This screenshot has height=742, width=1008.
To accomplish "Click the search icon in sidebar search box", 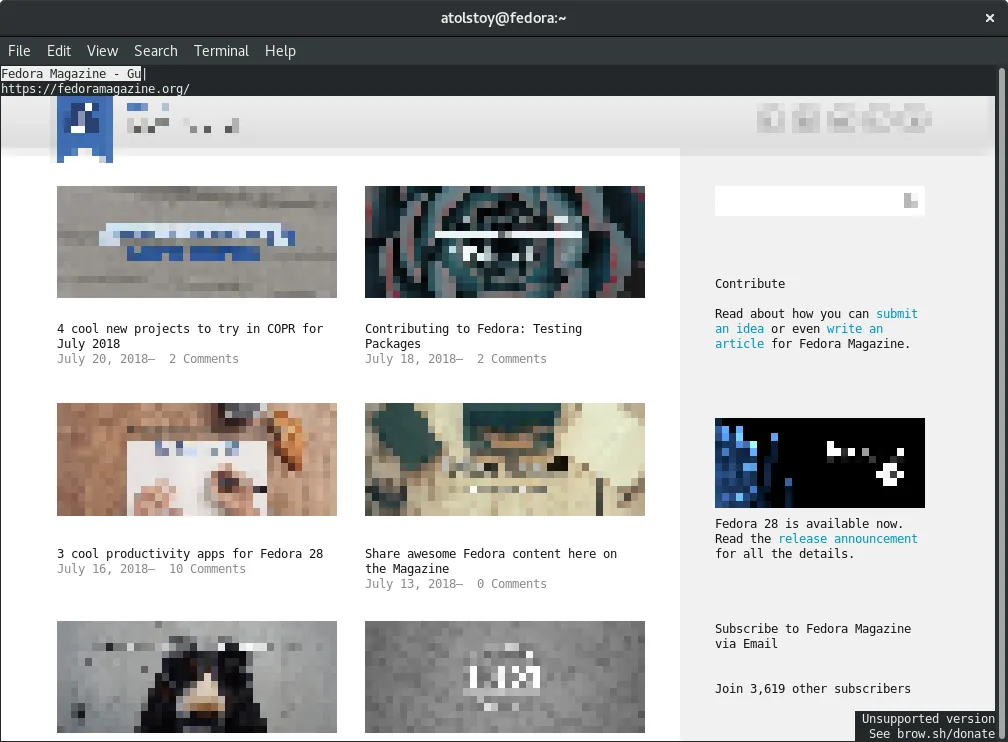I will point(910,201).
